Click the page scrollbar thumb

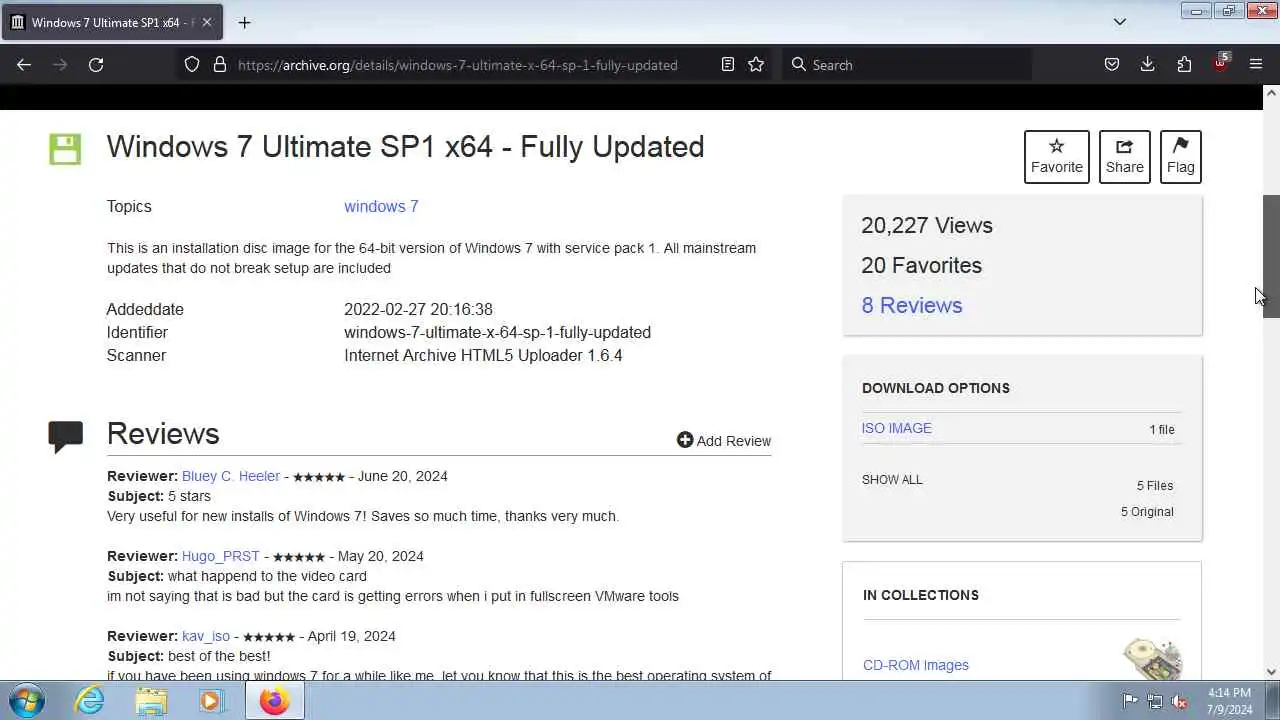(x=1271, y=256)
